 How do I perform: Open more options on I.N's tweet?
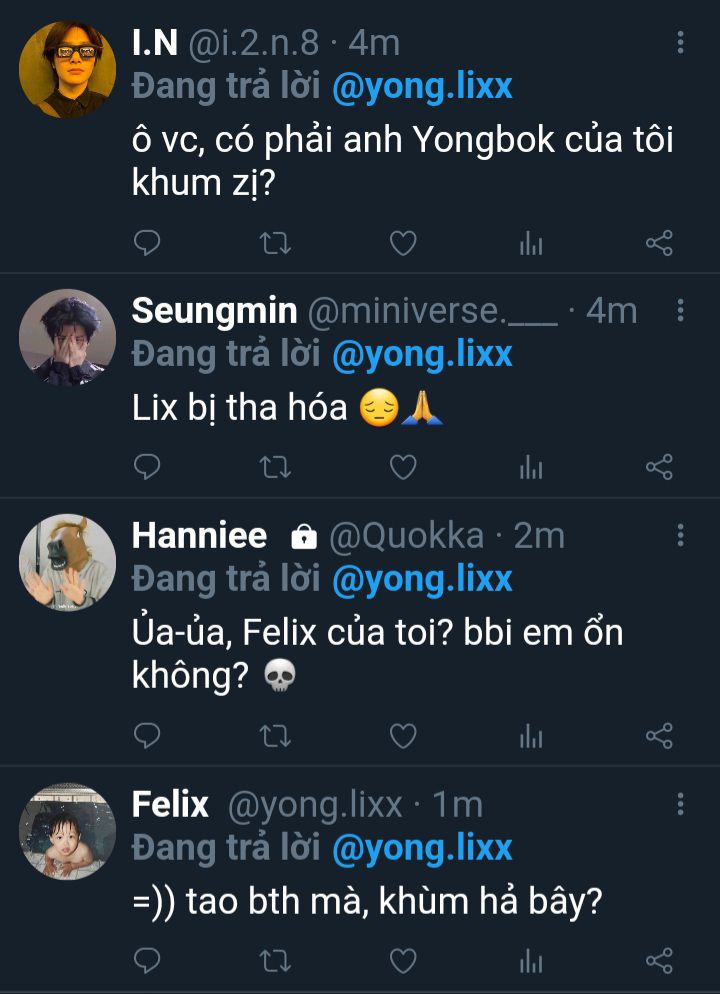tap(680, 42)
